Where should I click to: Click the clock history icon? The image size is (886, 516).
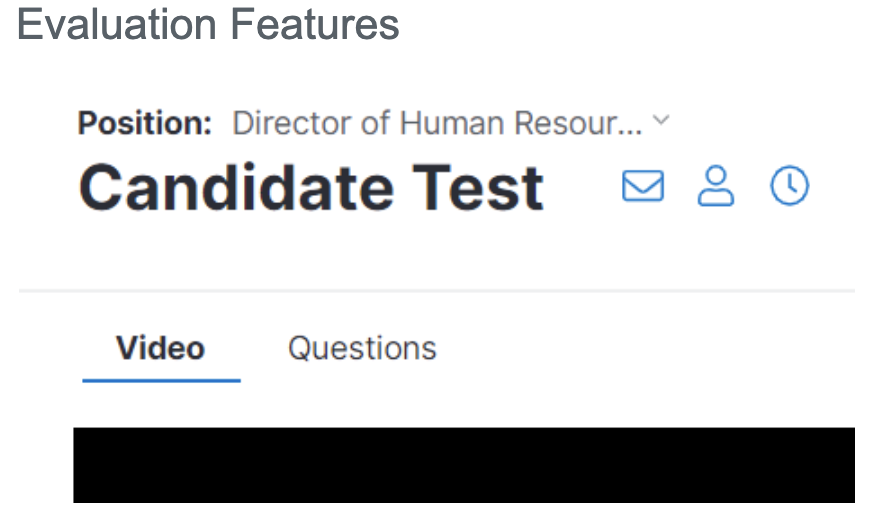(789, 186)
